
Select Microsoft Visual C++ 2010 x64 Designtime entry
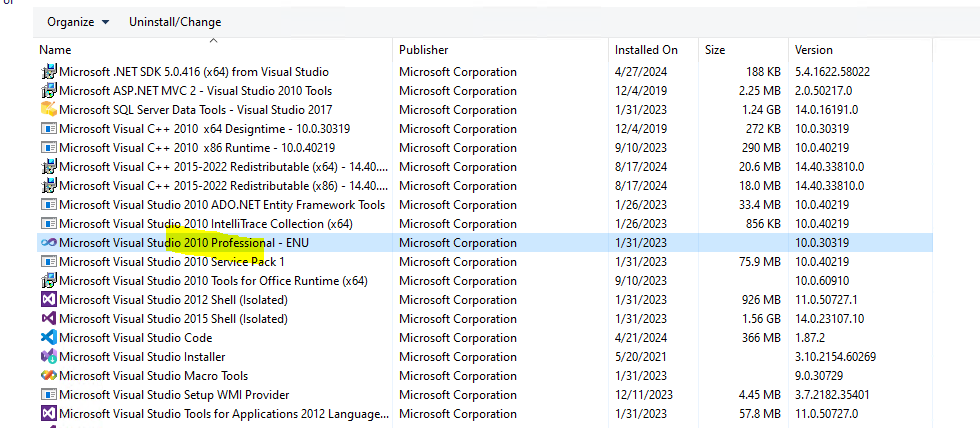[204, 129]
